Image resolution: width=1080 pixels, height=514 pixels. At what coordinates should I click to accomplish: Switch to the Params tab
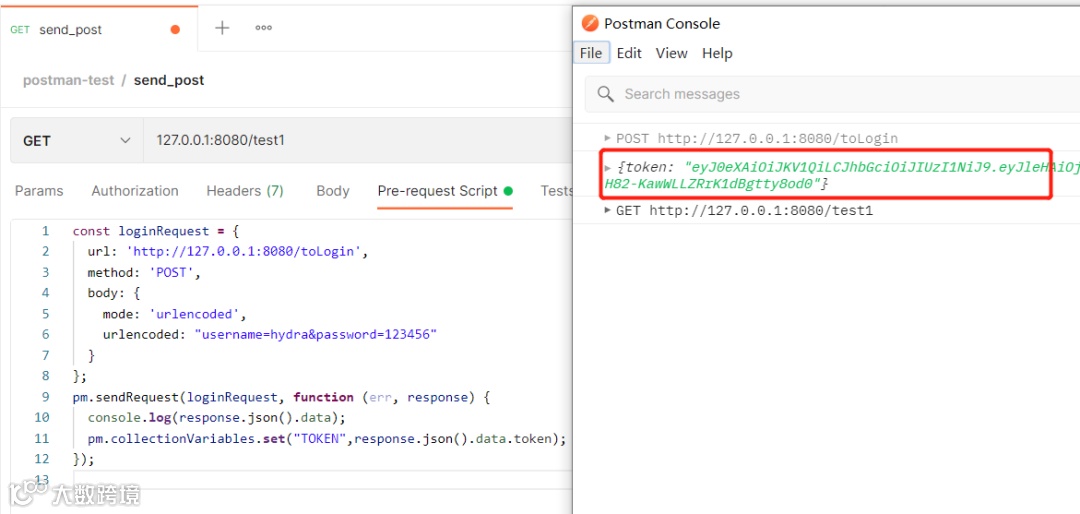click(x=39, y=191)
